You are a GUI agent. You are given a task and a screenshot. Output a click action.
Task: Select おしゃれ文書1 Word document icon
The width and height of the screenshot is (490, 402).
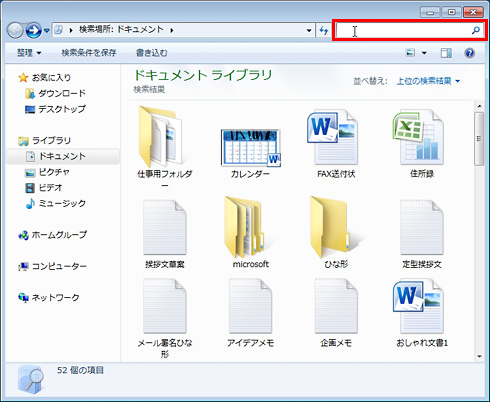pos(418,307)
